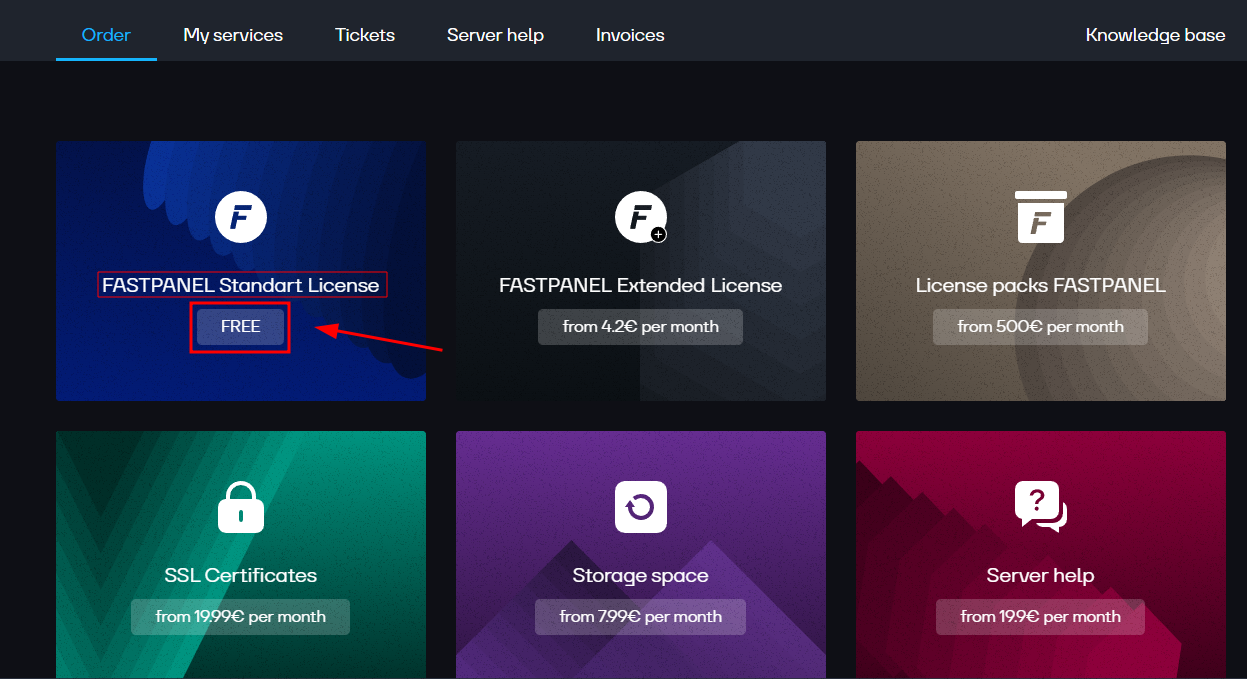Switch to the Order tab
Screen dimensions: 1247x679
coord(106,35)
